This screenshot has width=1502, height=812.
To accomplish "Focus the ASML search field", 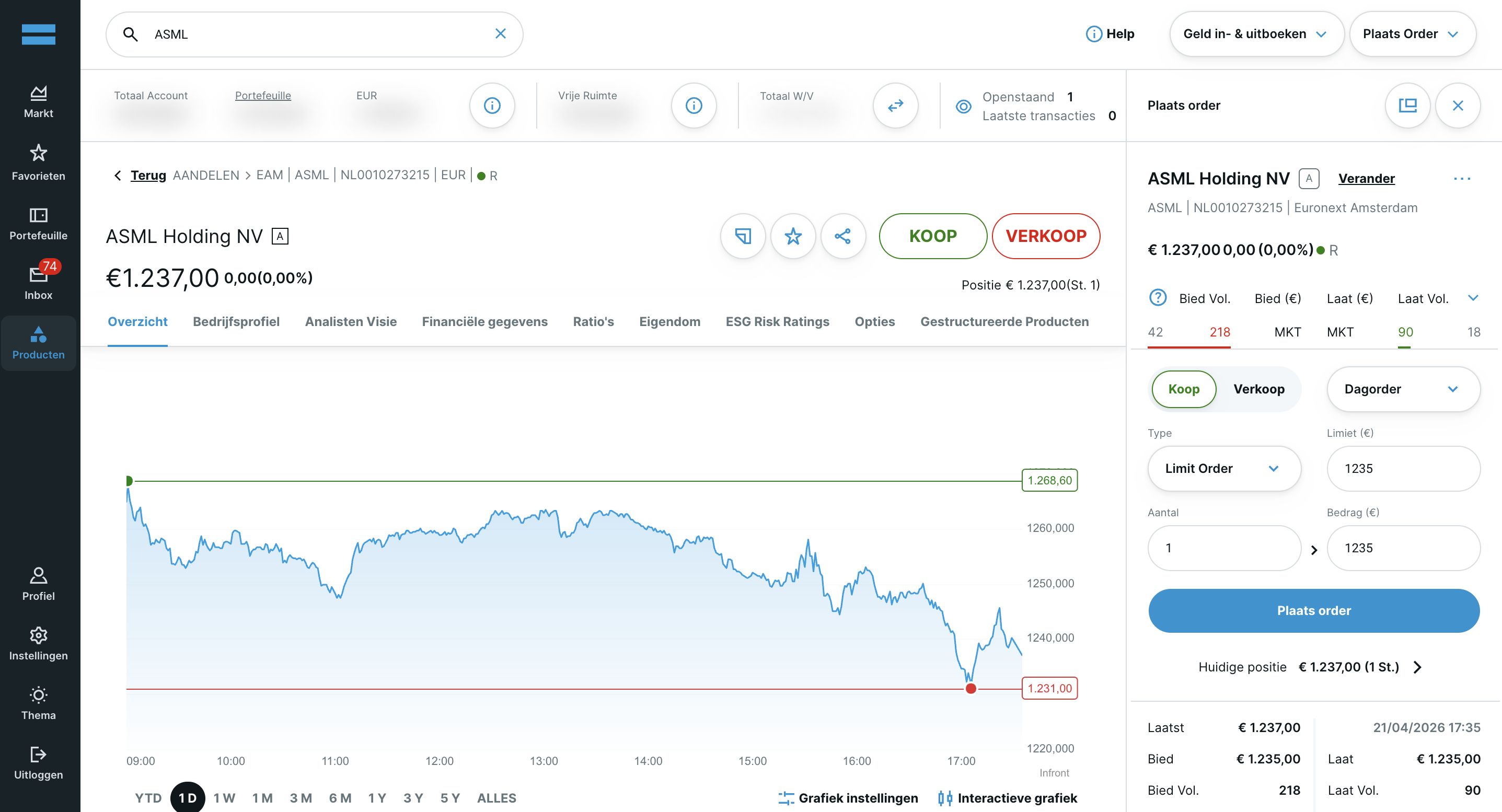I will coord(314,34).
